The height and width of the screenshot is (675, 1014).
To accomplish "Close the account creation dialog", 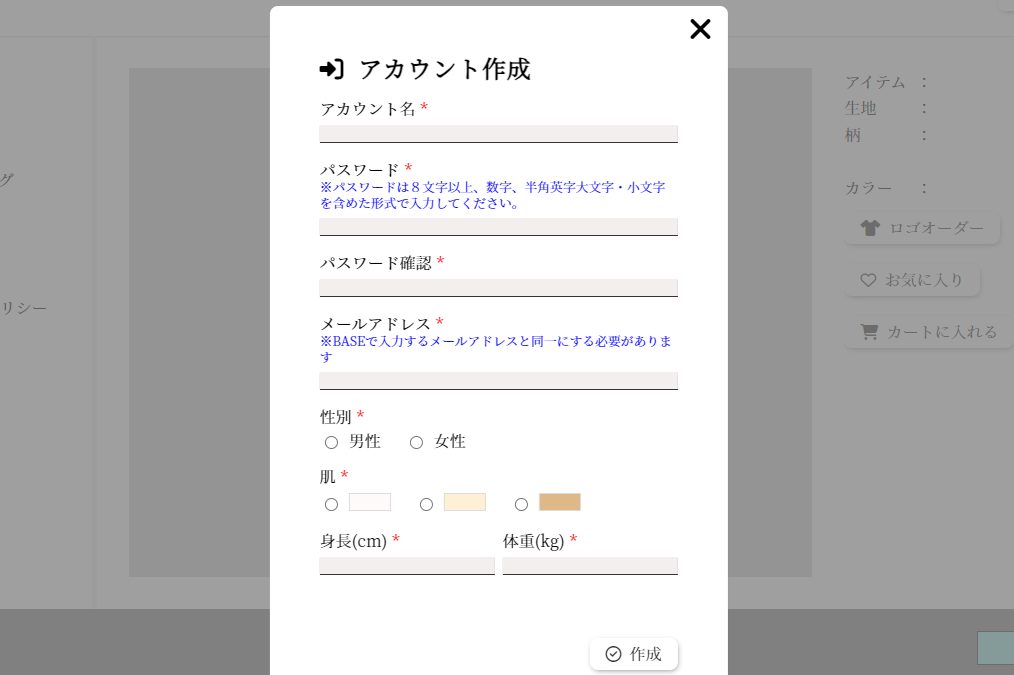I will [x=700, y=29].
